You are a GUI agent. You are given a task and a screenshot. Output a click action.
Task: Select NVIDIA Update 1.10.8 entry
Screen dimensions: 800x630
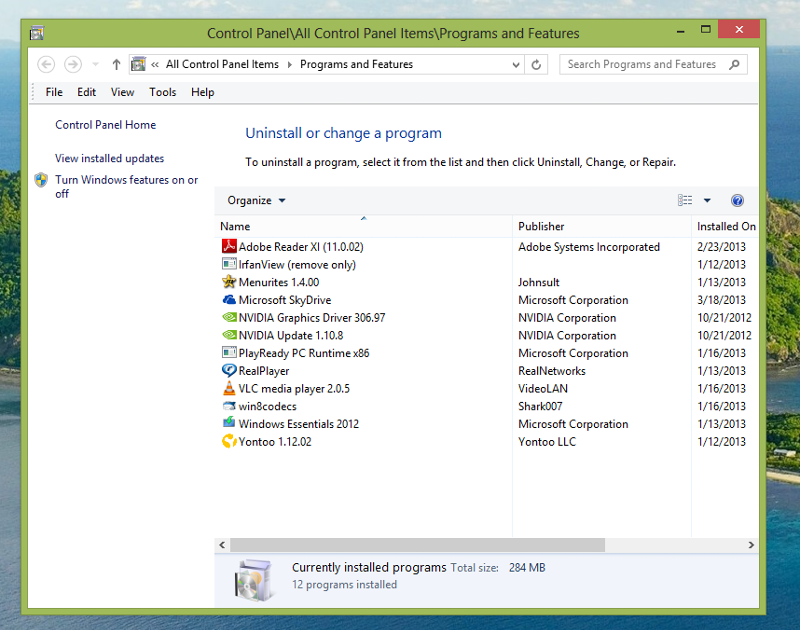[291, 336]
